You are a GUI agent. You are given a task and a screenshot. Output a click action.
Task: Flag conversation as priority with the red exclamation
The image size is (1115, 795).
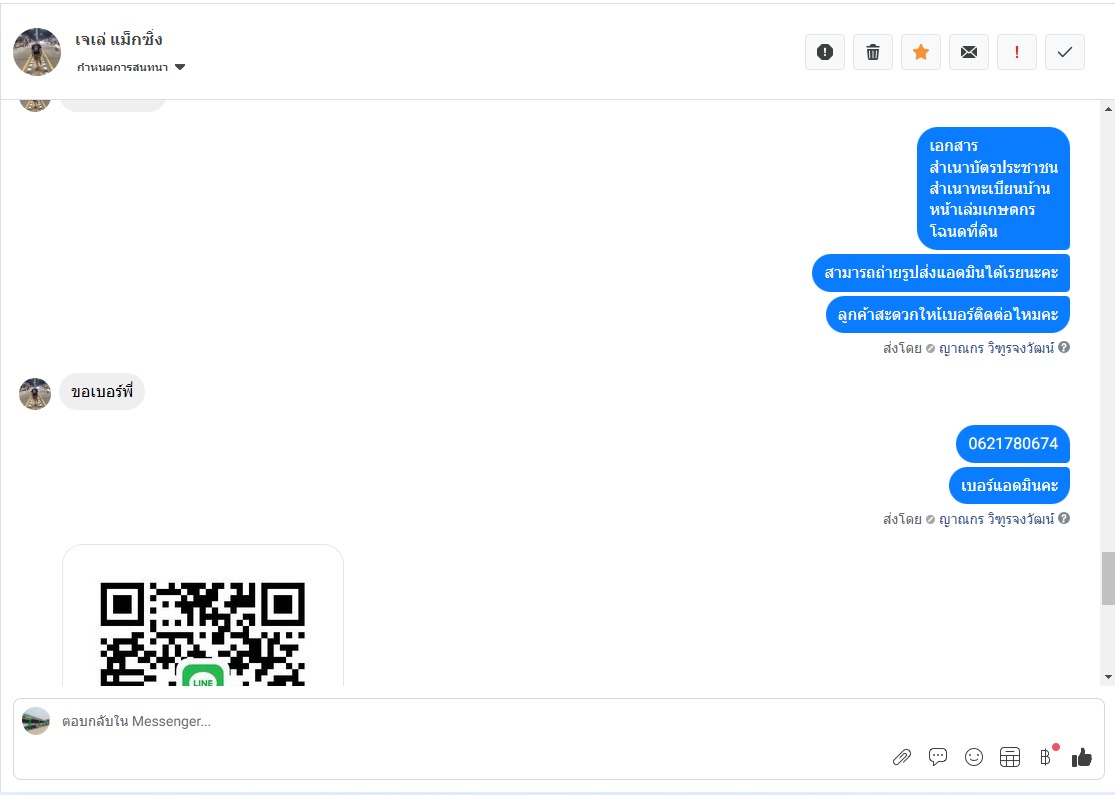[x=1017, y=52]
